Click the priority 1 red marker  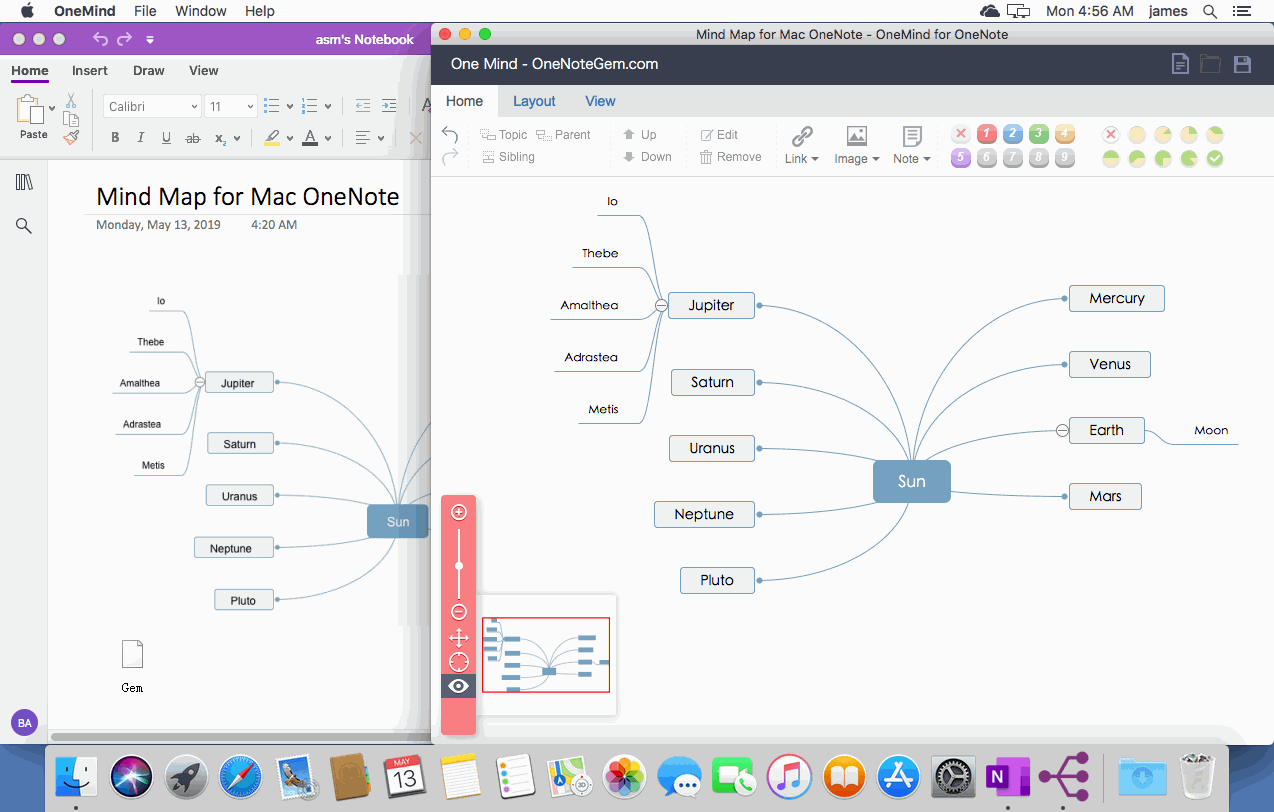point(987,134)
